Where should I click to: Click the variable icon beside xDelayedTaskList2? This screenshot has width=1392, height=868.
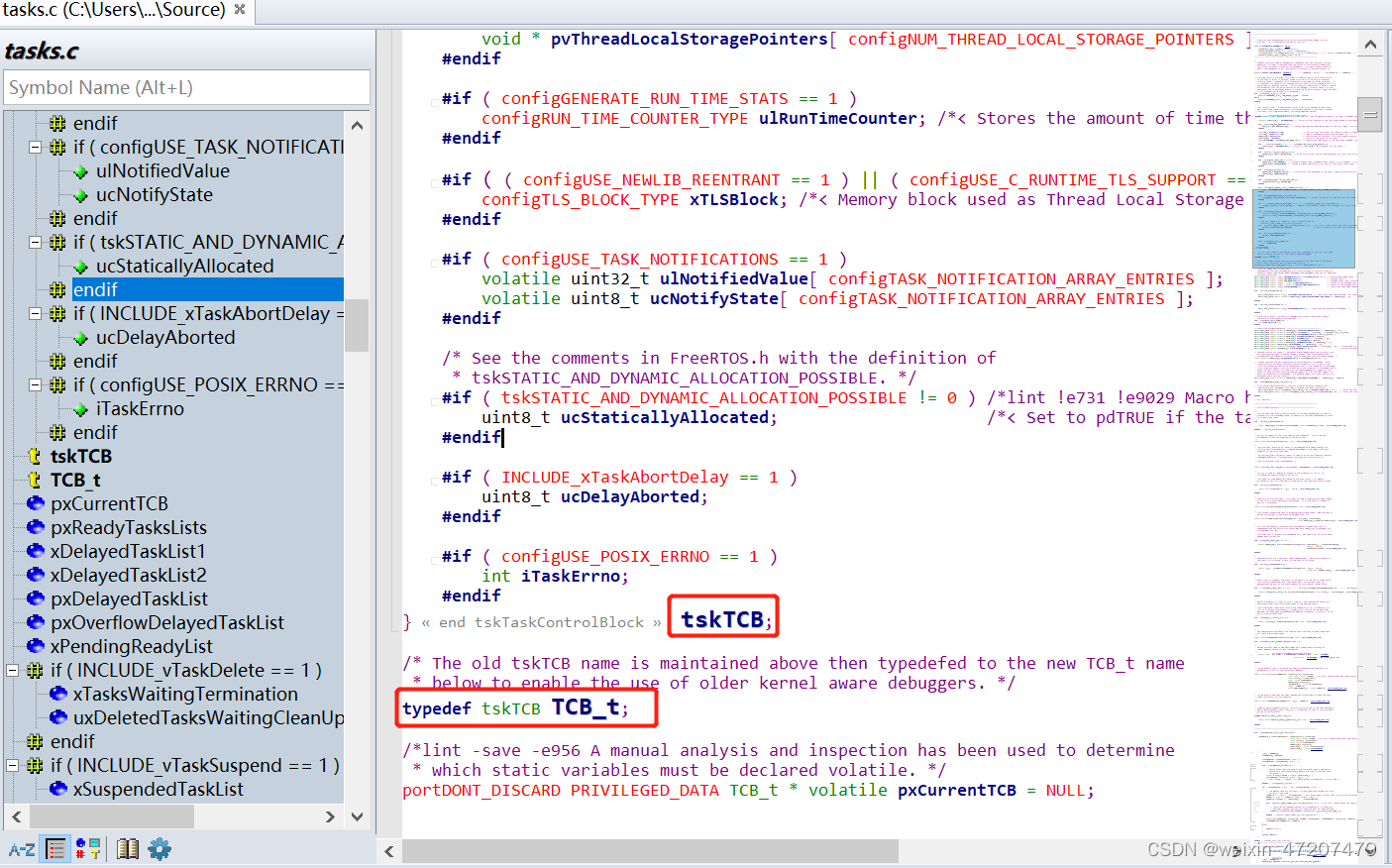pyautogui.click(x=36, y=575)
